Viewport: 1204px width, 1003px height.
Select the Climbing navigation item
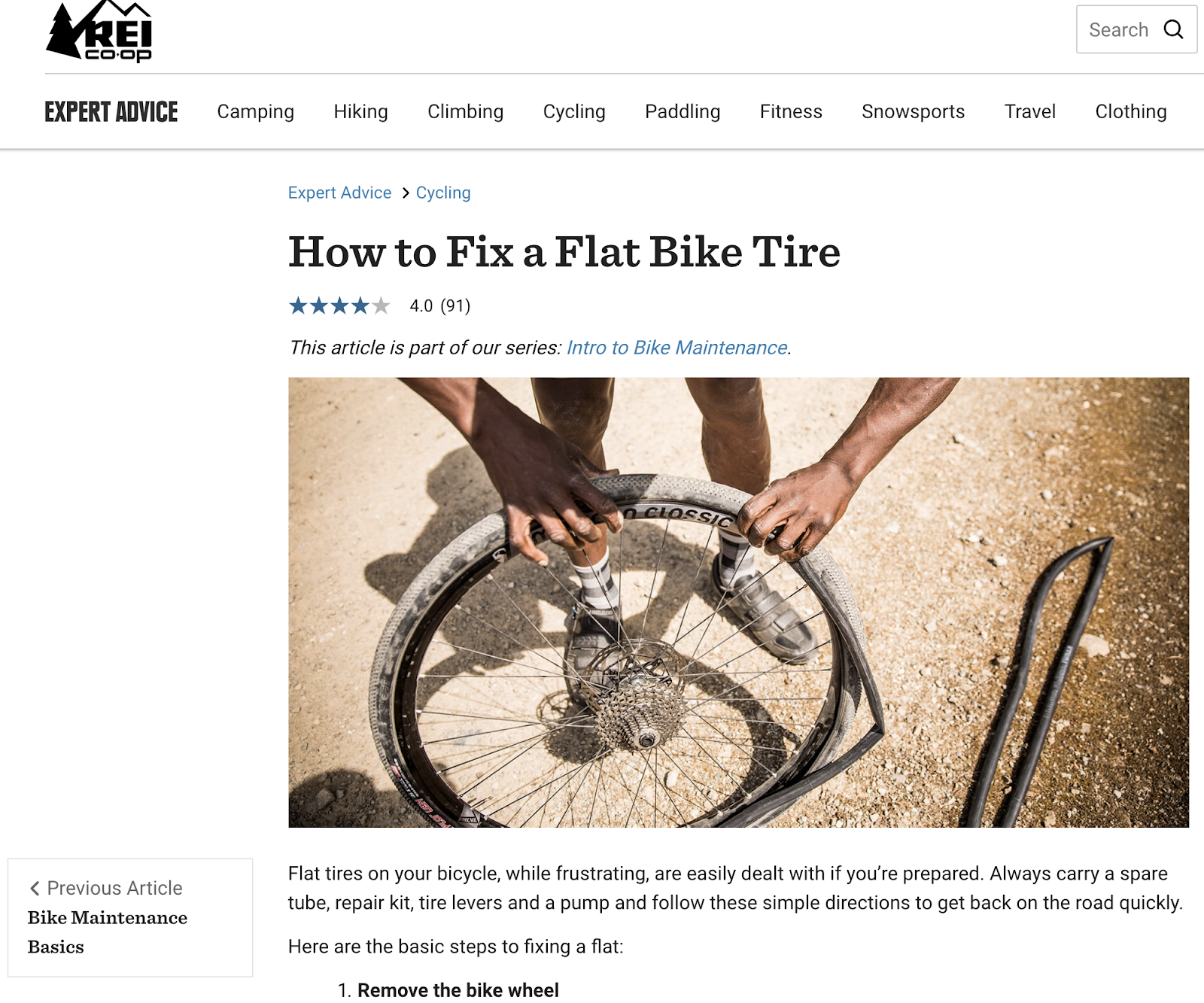[x=466, y=111]
